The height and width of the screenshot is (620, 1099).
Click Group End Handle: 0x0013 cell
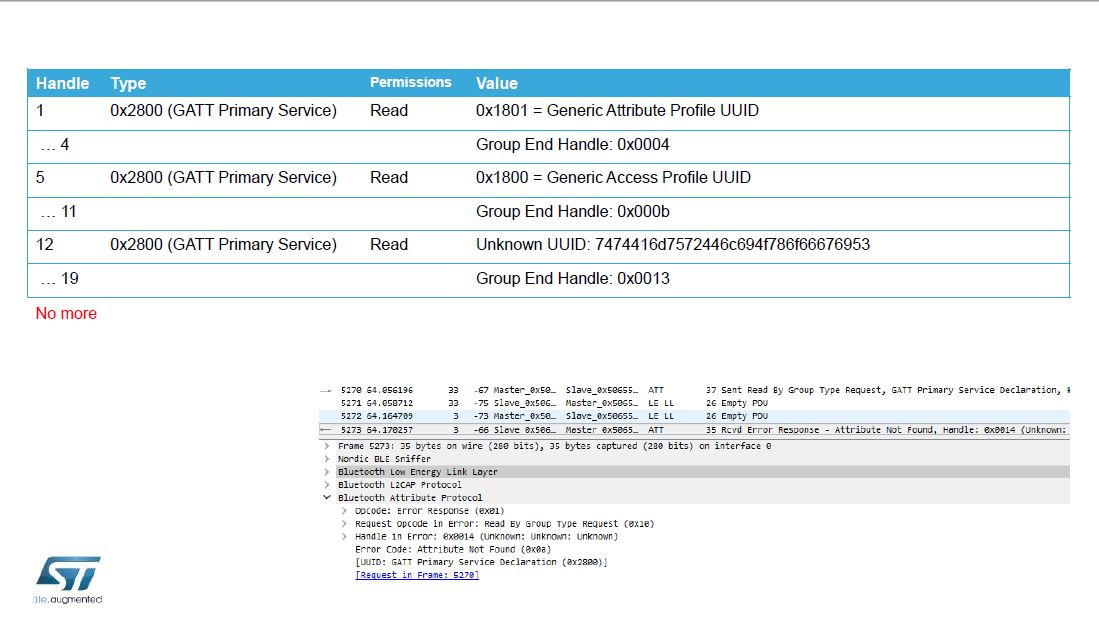(x=573, y=279)
